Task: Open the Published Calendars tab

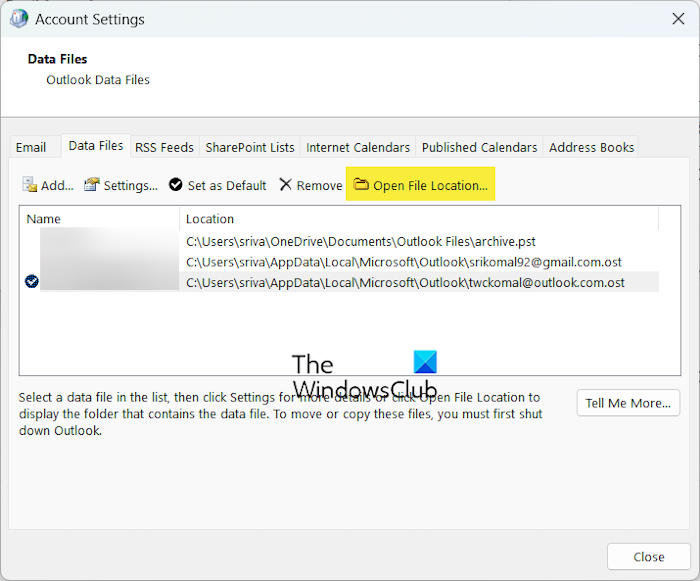Action: pos(479,147)
